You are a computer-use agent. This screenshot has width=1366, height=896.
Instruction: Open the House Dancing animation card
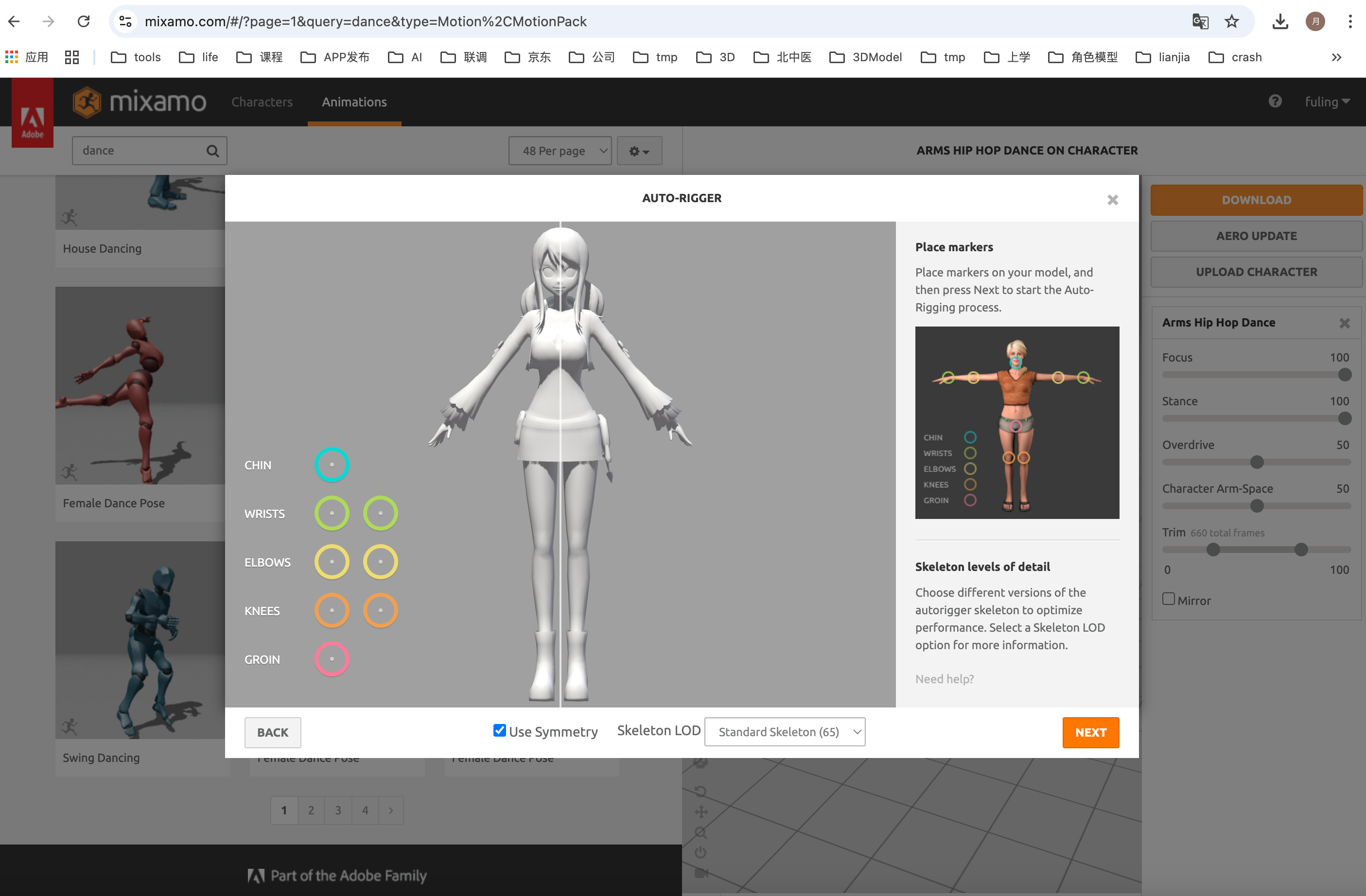140,221
